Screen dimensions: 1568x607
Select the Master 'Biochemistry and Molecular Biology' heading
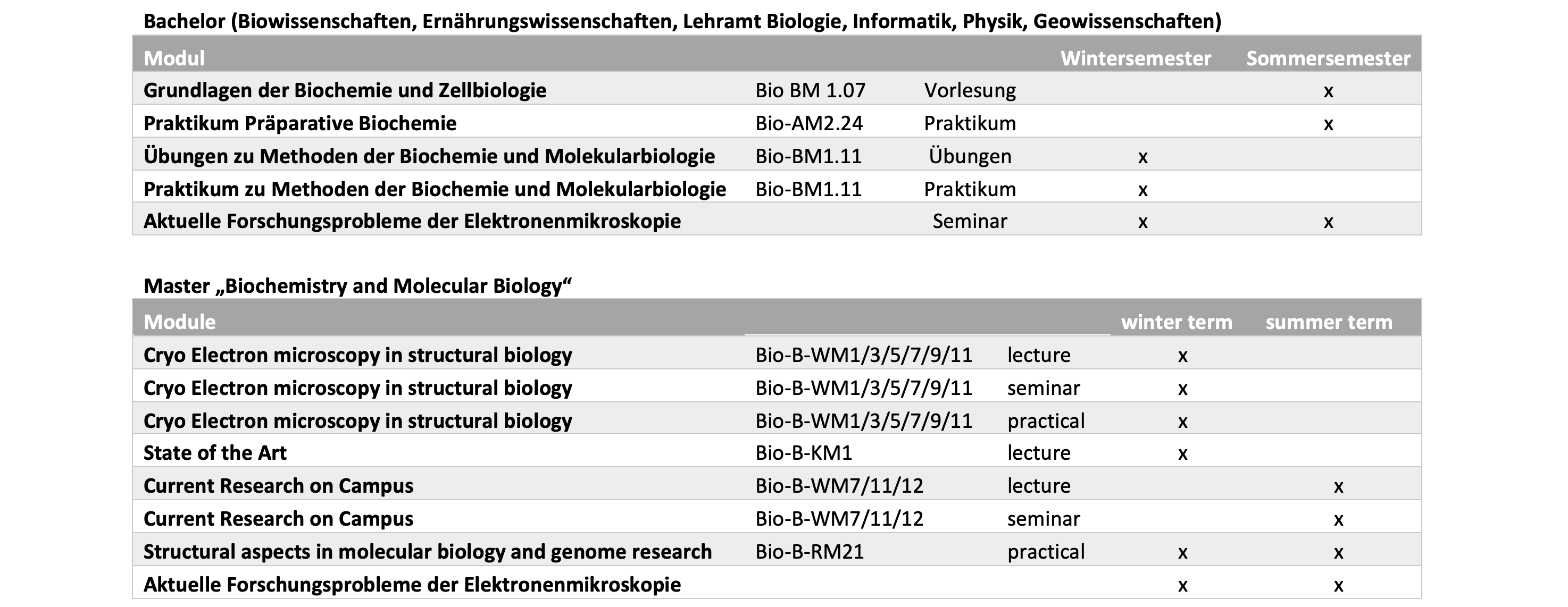(x=358, y=286)
